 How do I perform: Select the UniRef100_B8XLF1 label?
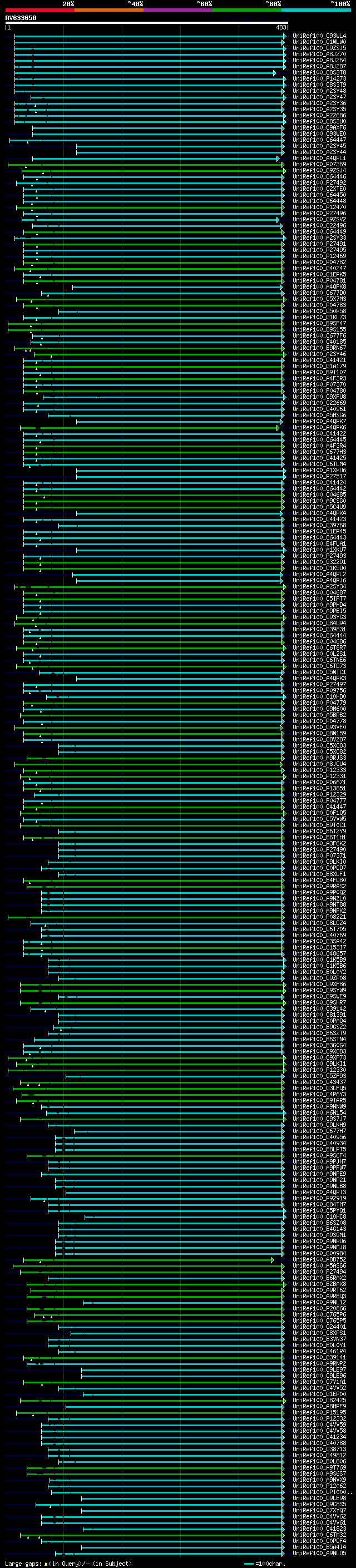(x=319, y=874)
